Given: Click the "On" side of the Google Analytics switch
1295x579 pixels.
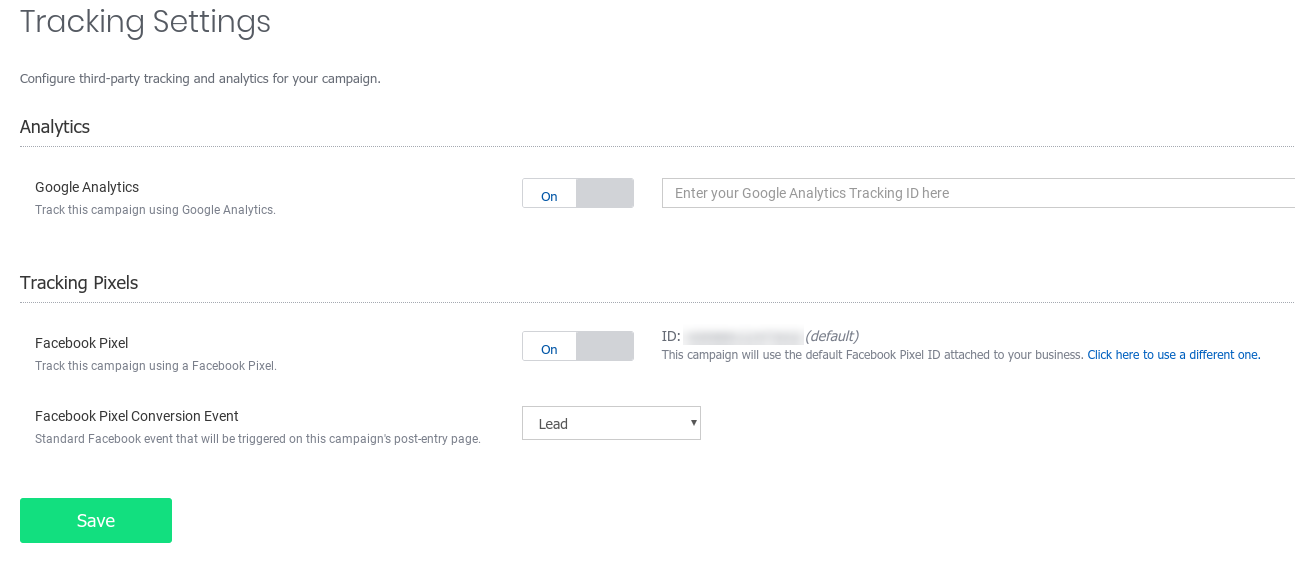Looking at the screenshot, I should pyautogui.click(x=549, y=194).
